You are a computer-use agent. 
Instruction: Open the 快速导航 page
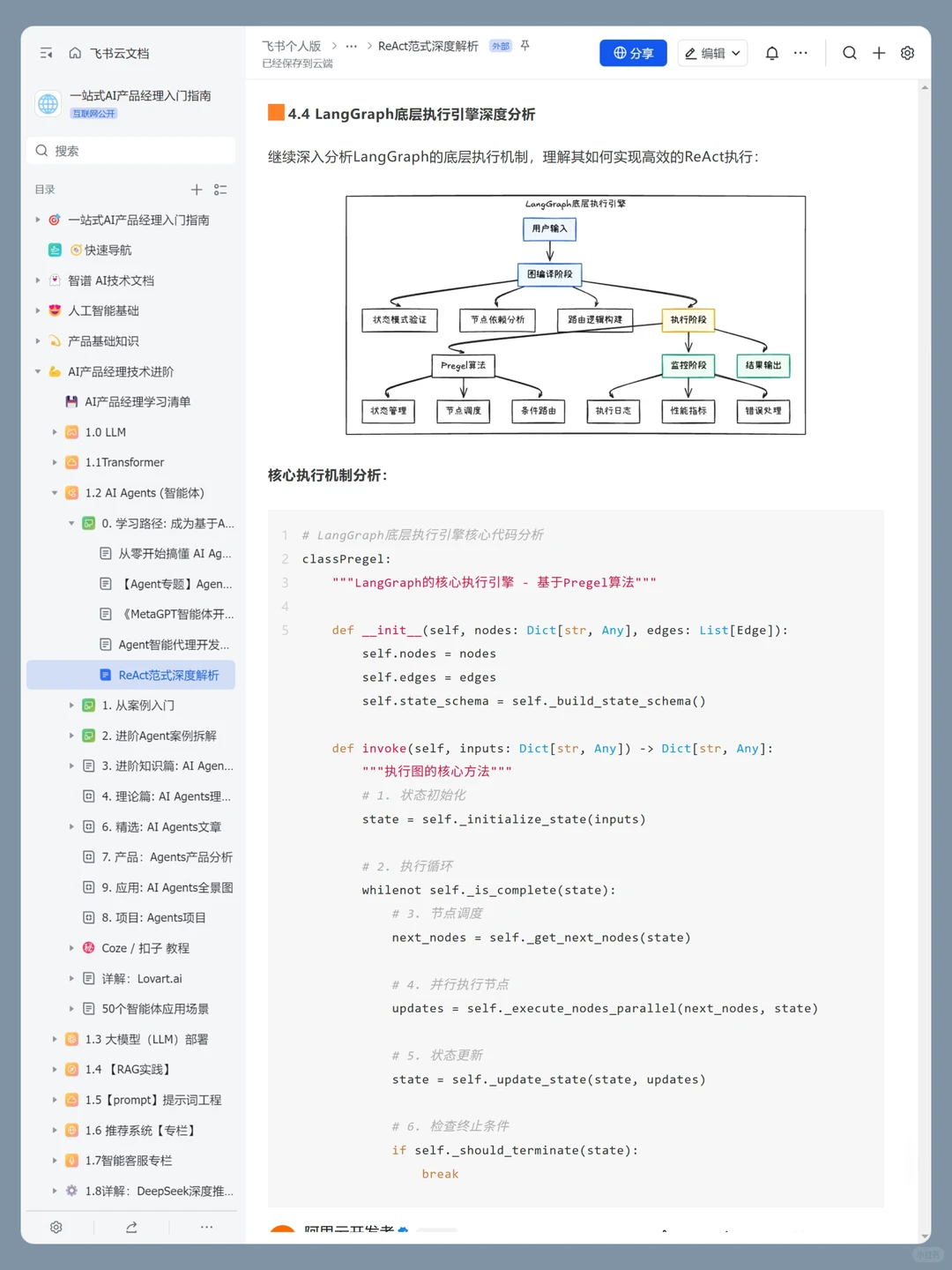tap(130, 250)
